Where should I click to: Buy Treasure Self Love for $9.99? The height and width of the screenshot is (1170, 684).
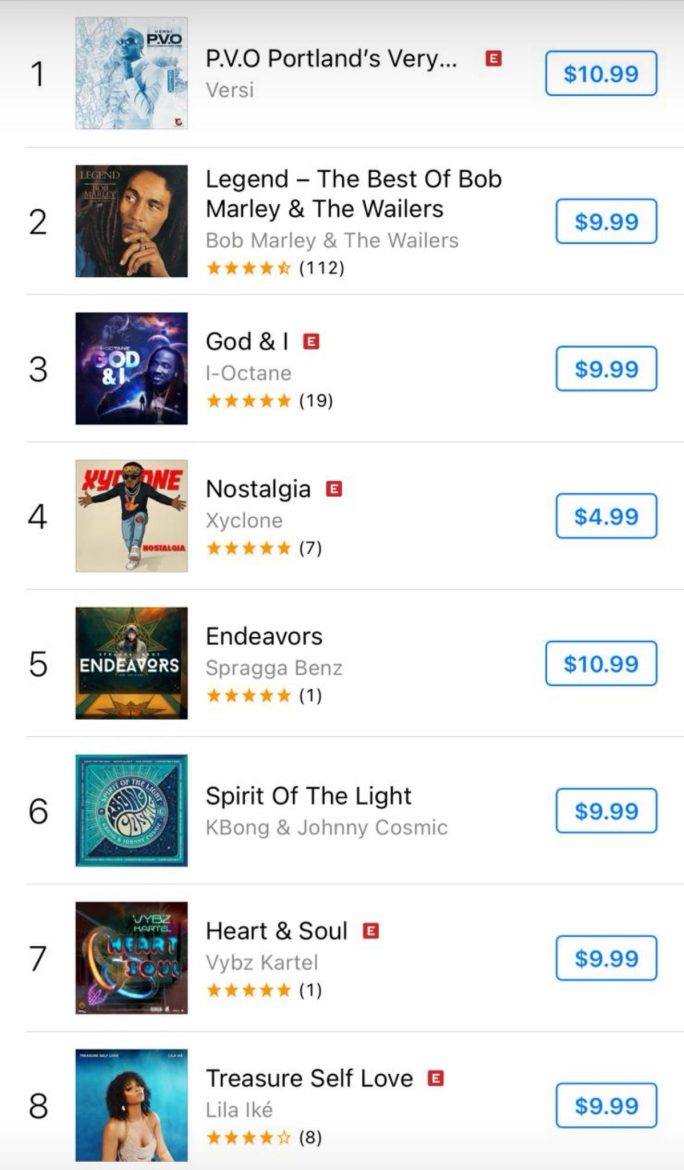(x=606, y=1105)
